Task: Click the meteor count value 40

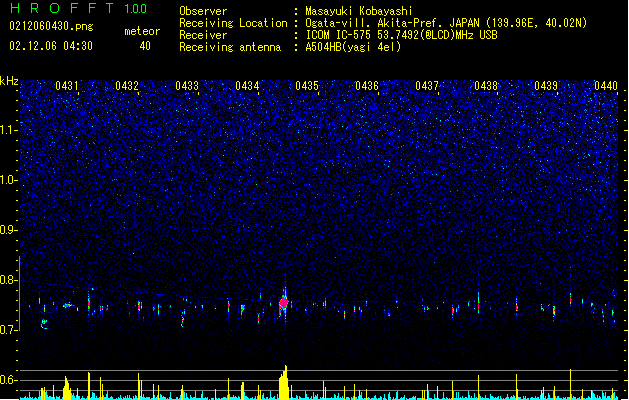Action: pyautogui.click(x=145, y=46)
